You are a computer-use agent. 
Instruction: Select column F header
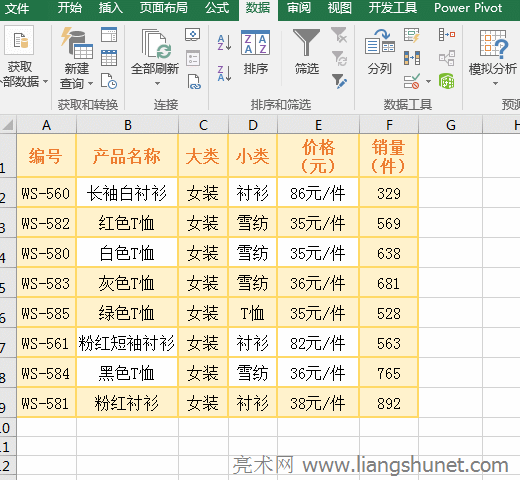pyautogui.click(x=389, y=125)
